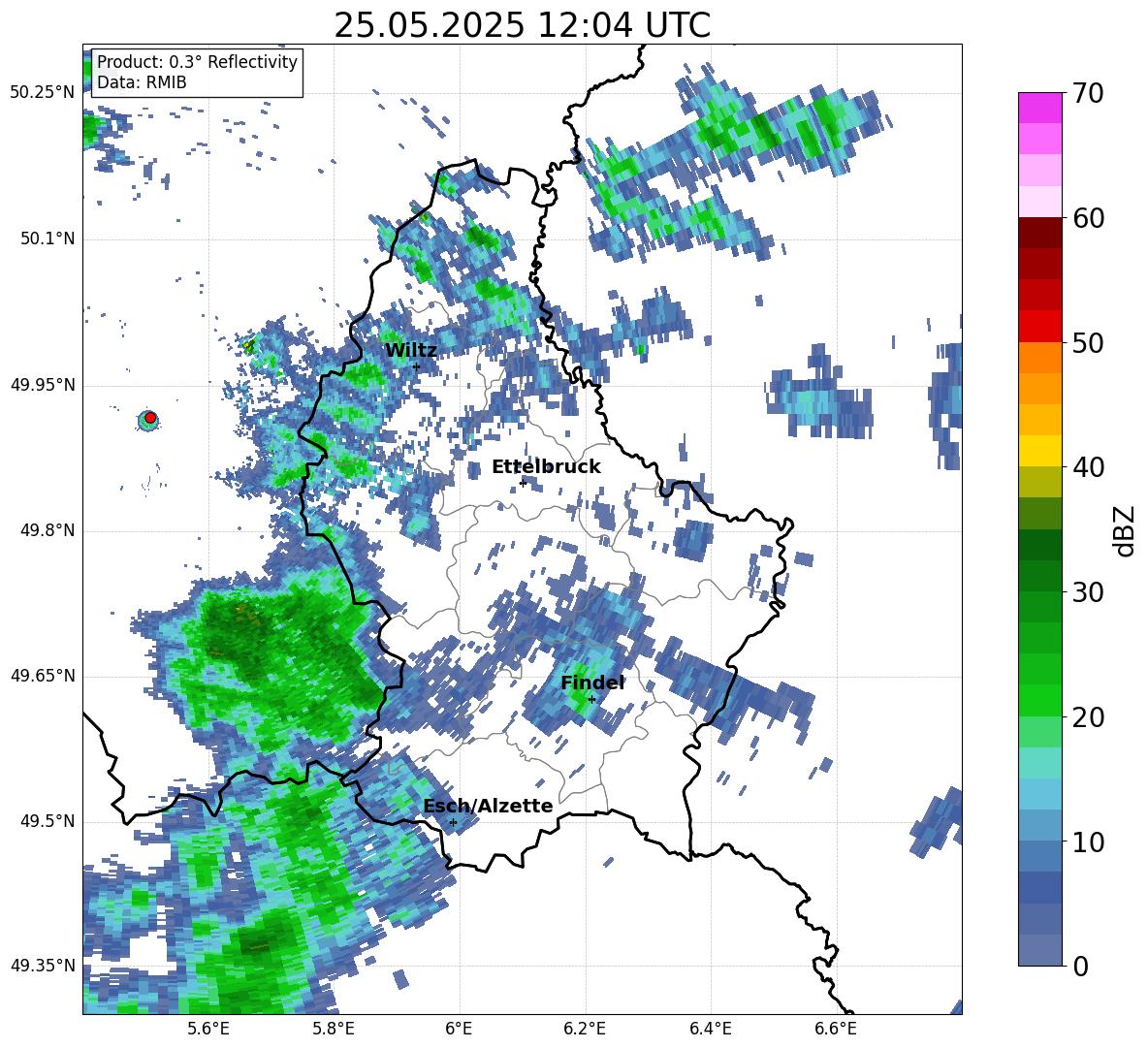Click the red radar site marker

click(x=150, y=418)
